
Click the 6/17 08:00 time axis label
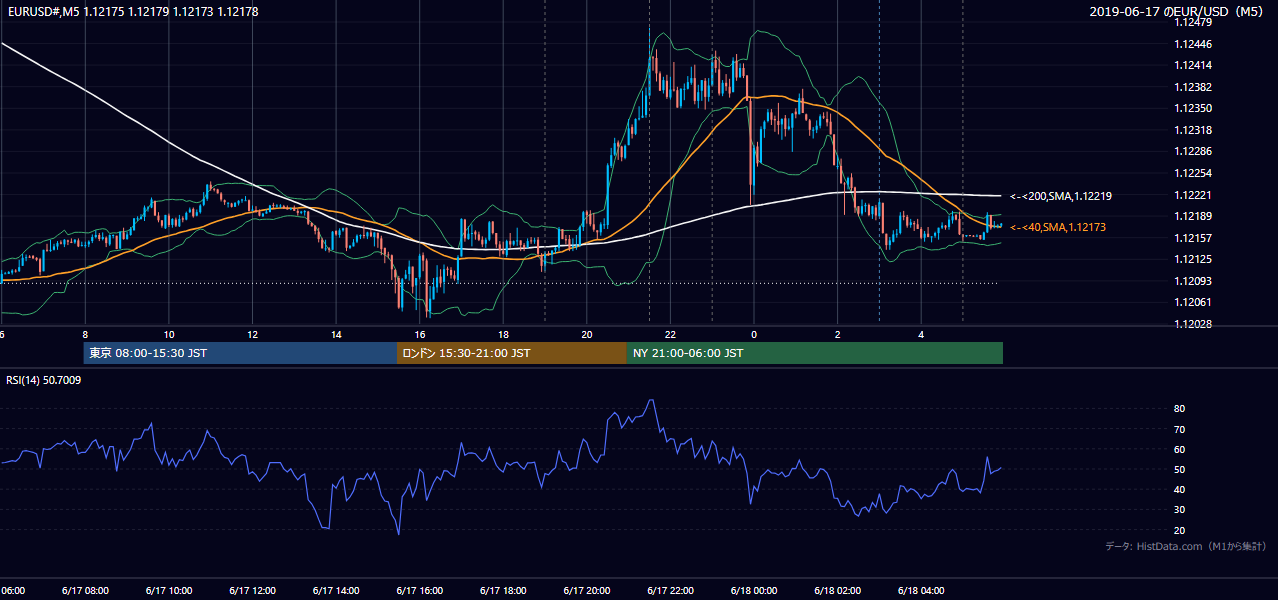84,590
